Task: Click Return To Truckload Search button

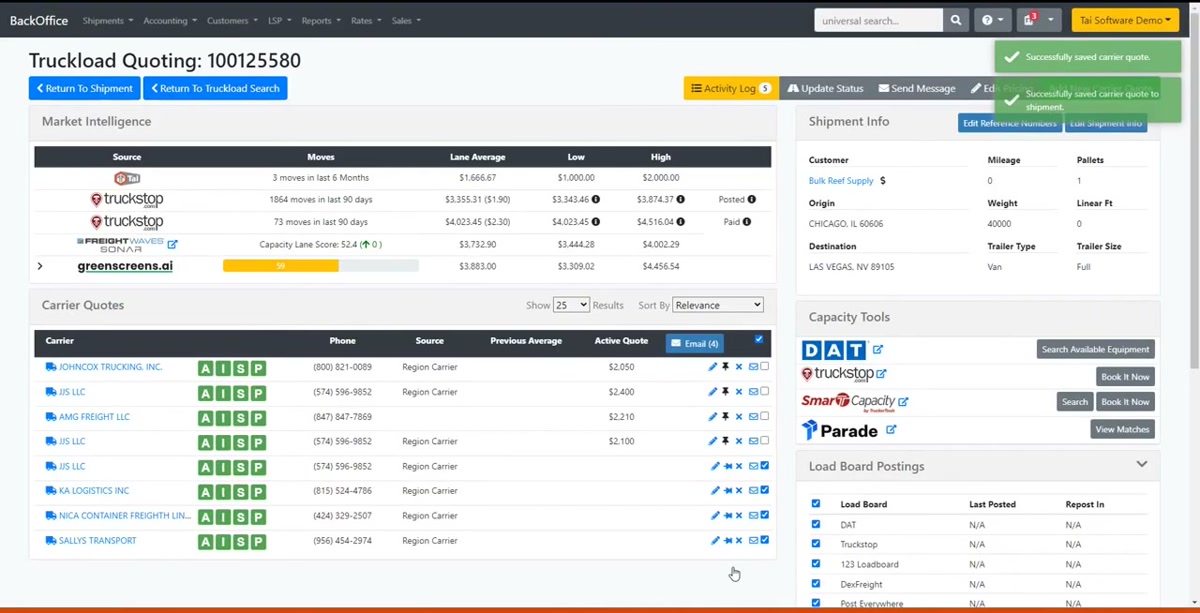Action: [x=215, y=88]
